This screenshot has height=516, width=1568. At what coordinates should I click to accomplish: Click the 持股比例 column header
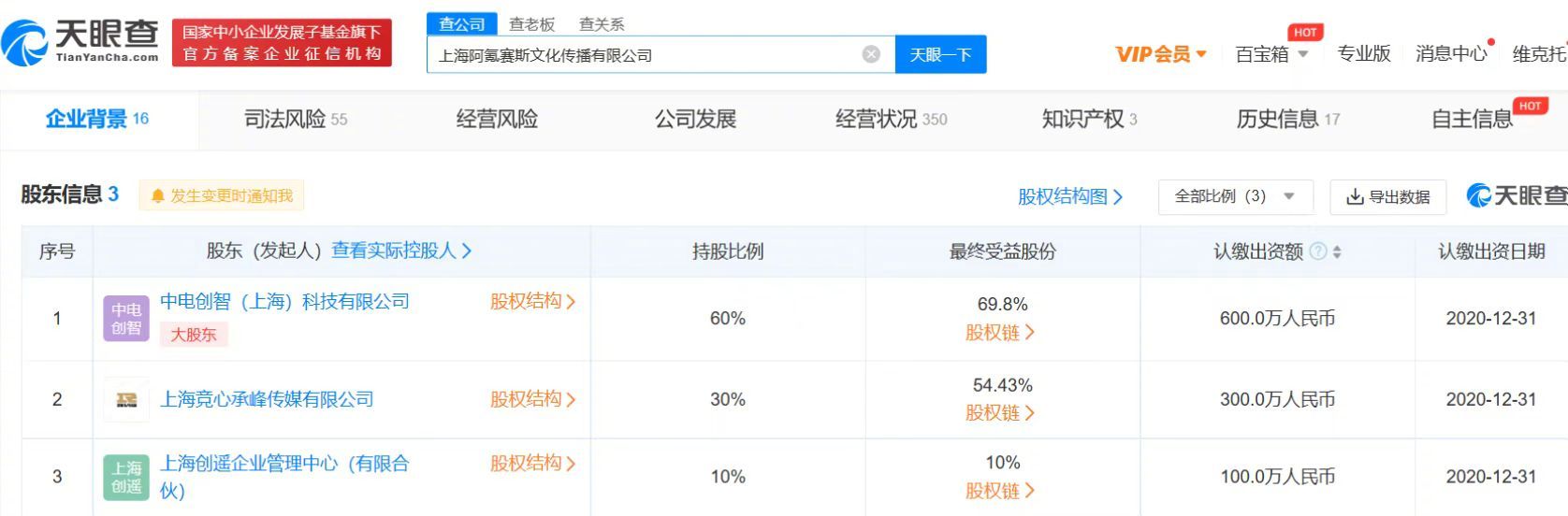pyautogui.click(x=728, y=251)
